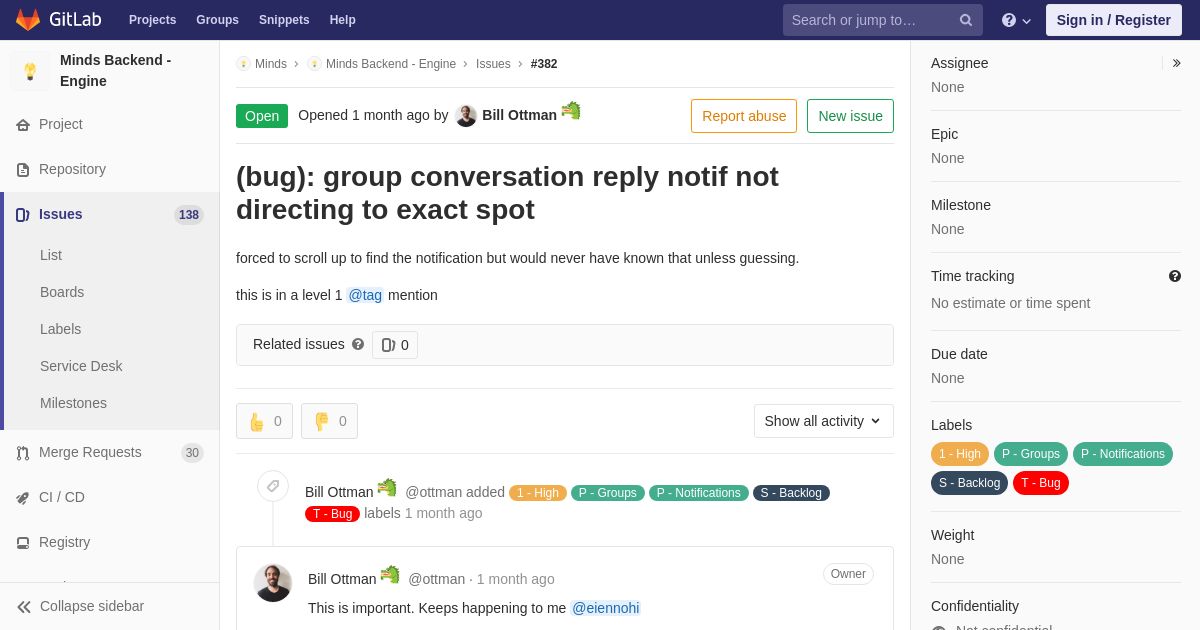Click the Minds breadcrumb group icon
Image resolution: width=1200 pixels, height=630 pixels.
[243, 64]
